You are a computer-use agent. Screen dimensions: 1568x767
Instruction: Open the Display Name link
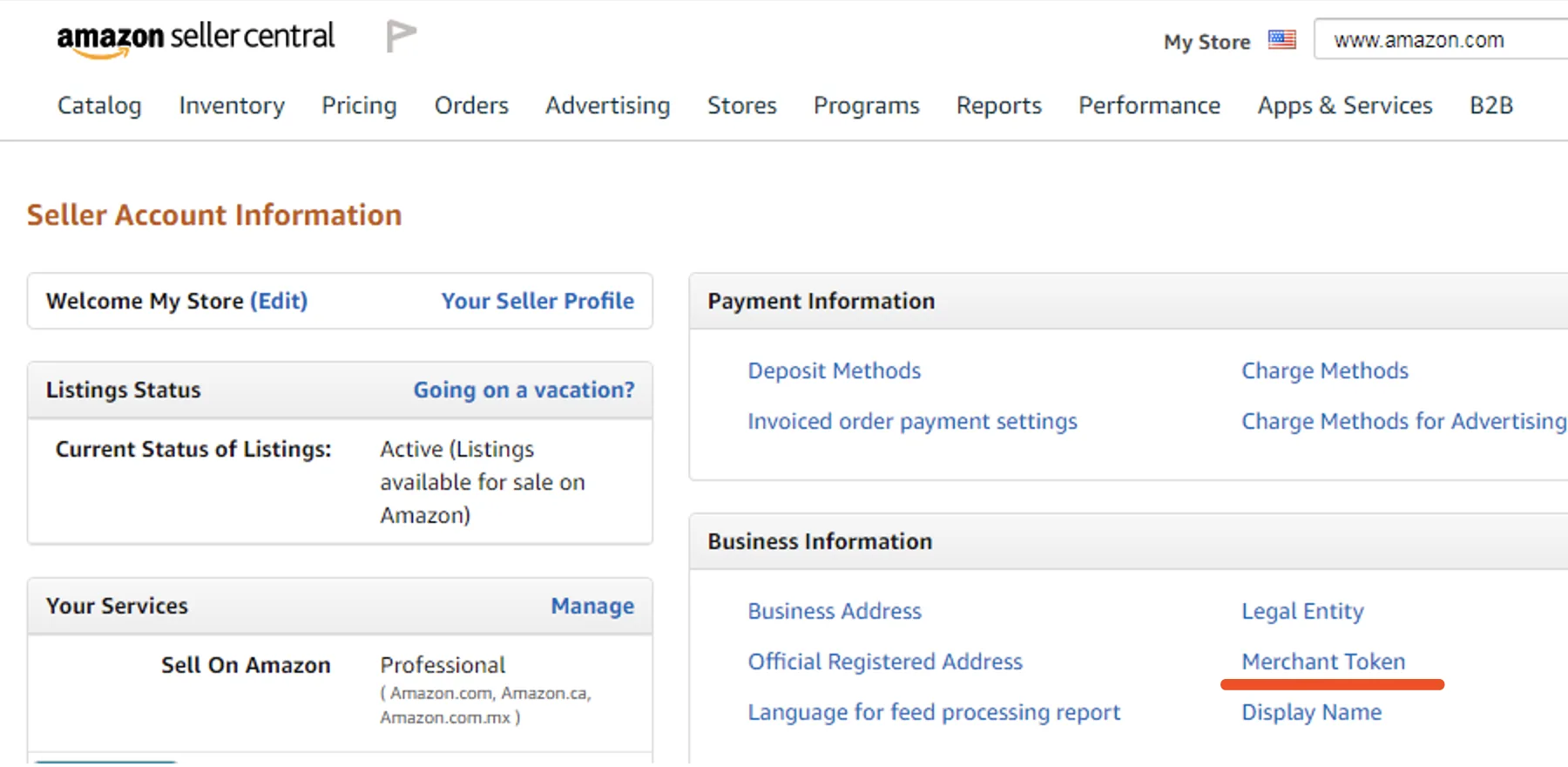pos(1311,712)
